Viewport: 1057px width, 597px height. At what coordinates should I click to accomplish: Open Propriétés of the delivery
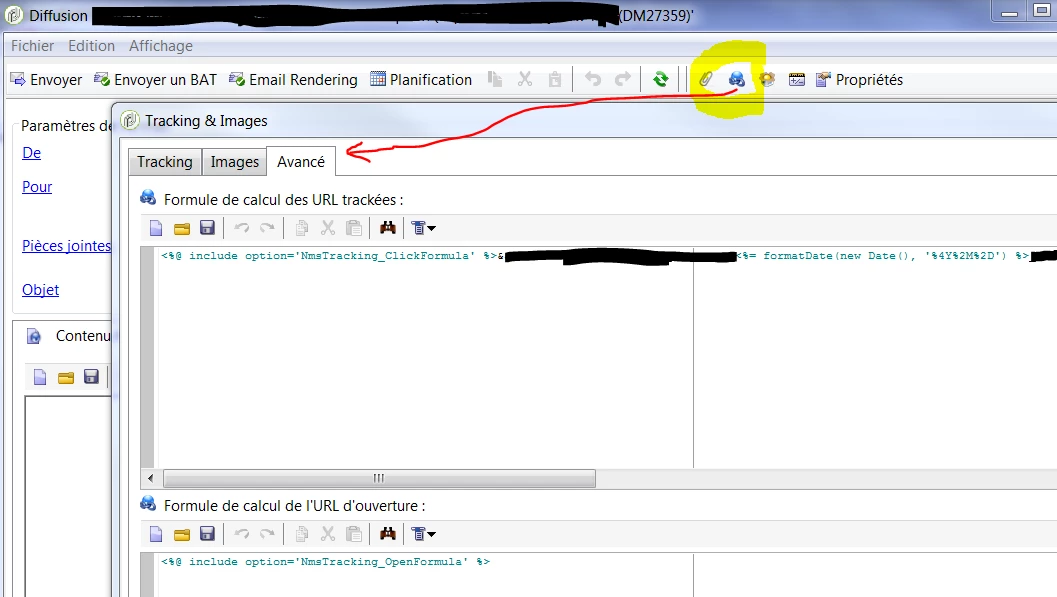tap(859, 80)
